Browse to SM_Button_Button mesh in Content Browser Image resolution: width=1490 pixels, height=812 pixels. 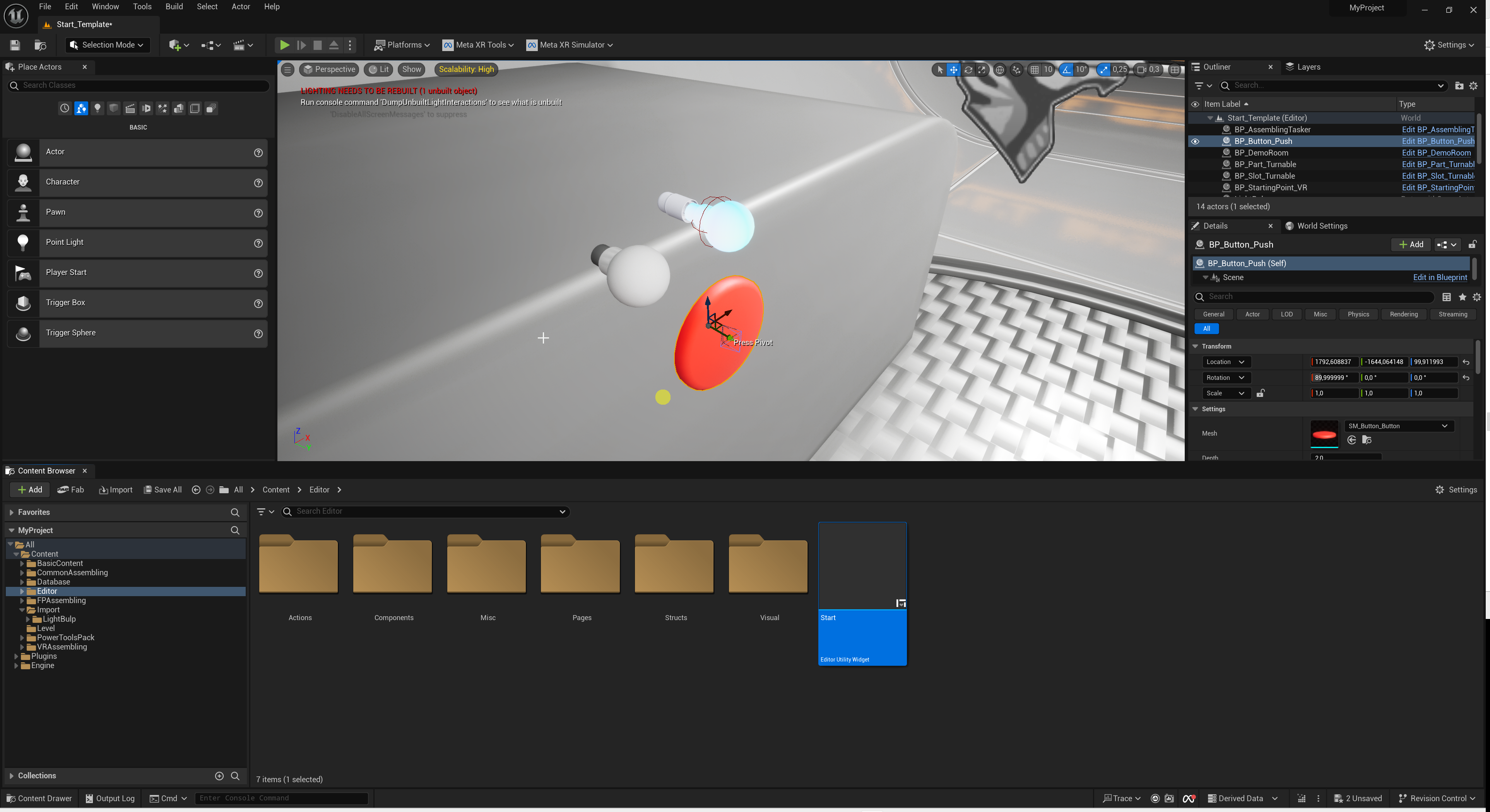pos(1367,440)
